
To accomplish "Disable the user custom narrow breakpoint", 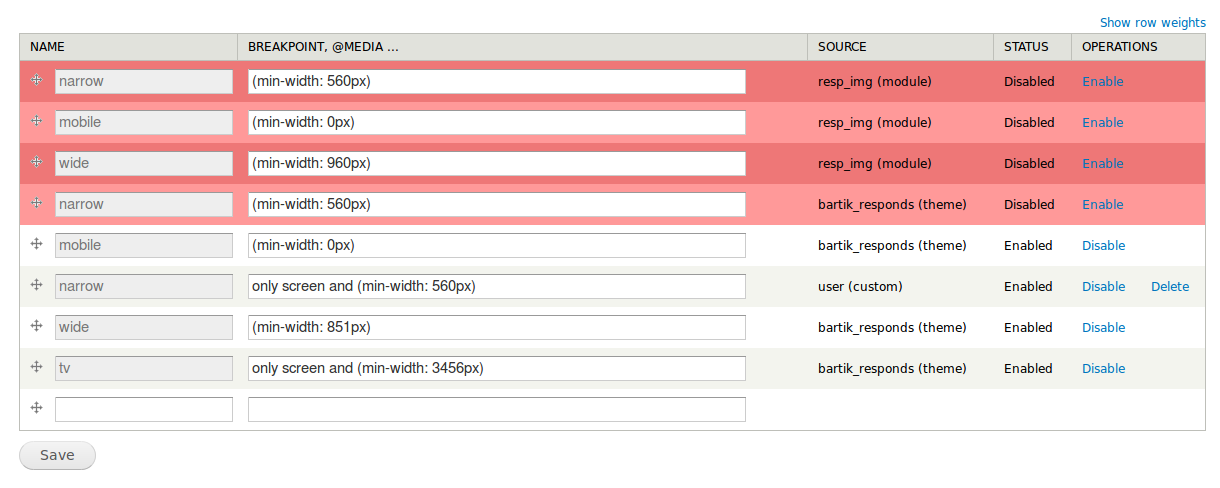I will [1103, 287].
